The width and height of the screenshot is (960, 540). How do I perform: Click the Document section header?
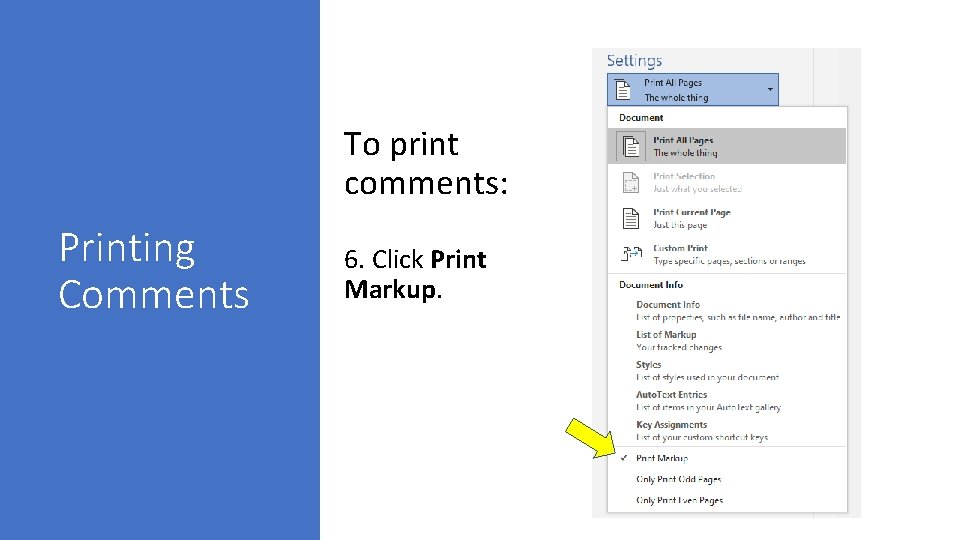click(x=641, y=118)
